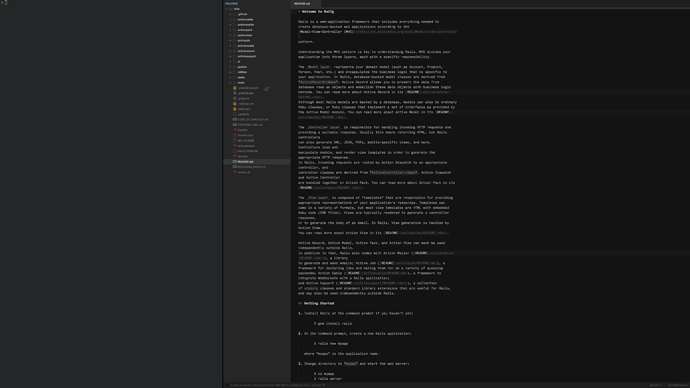This screenshot has height=388, width=690.
Task: Click the 'gem install rails' command line
Action: coord(333,324)
